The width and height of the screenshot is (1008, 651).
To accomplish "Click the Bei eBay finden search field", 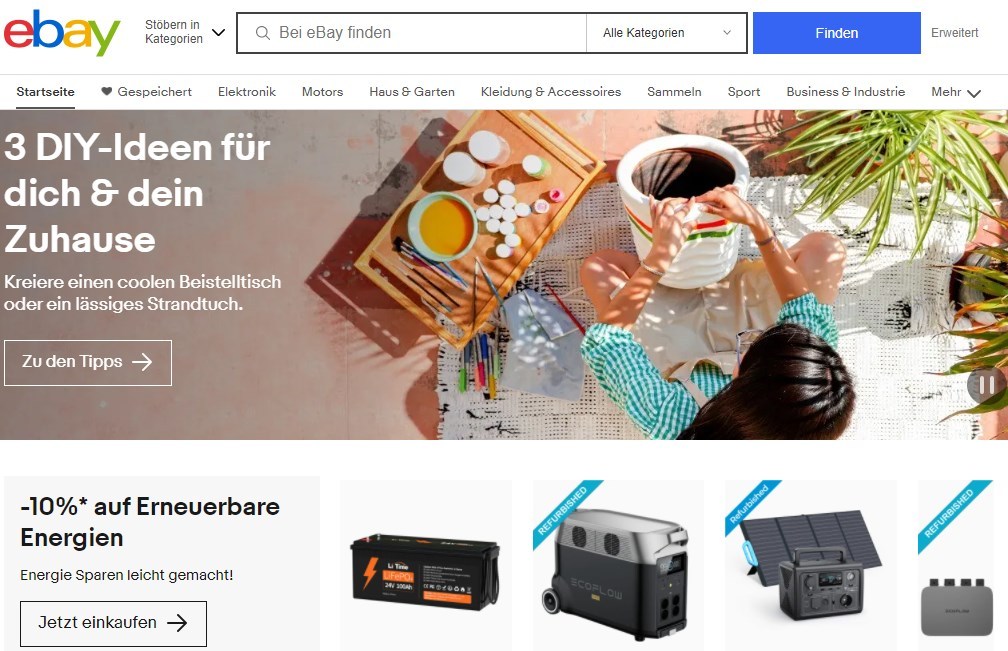I will tap(411, 33).
